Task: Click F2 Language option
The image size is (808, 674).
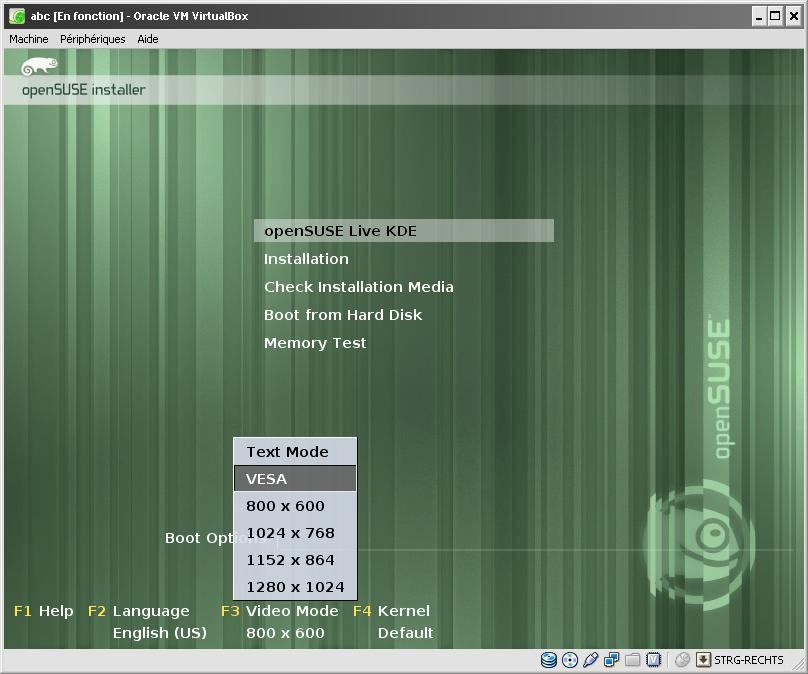Action: (x=139, y=611)
